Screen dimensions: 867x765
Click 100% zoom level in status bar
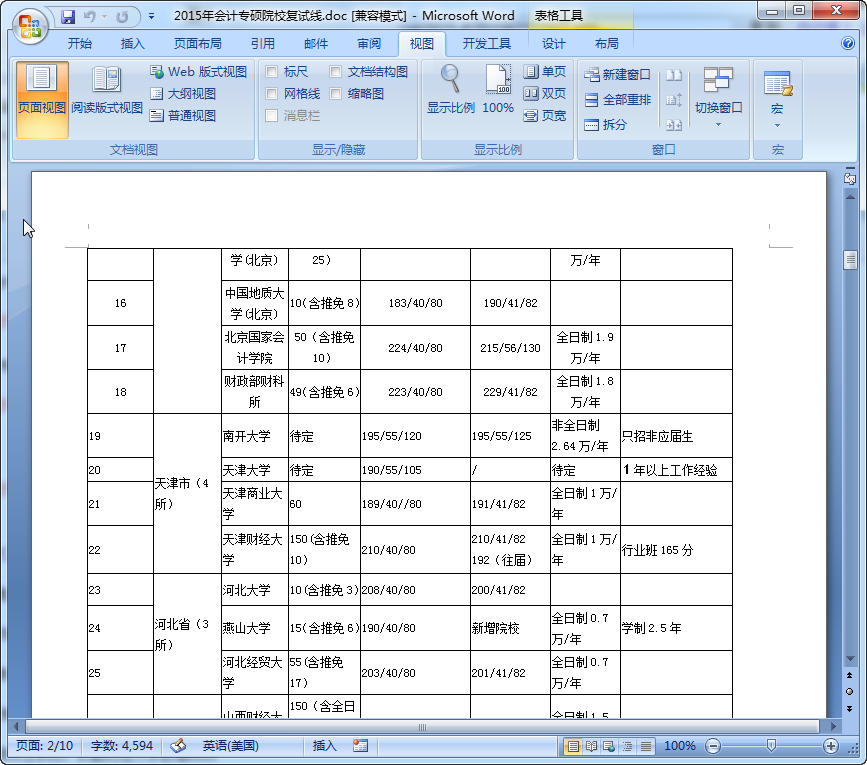[x=680, y=746]
